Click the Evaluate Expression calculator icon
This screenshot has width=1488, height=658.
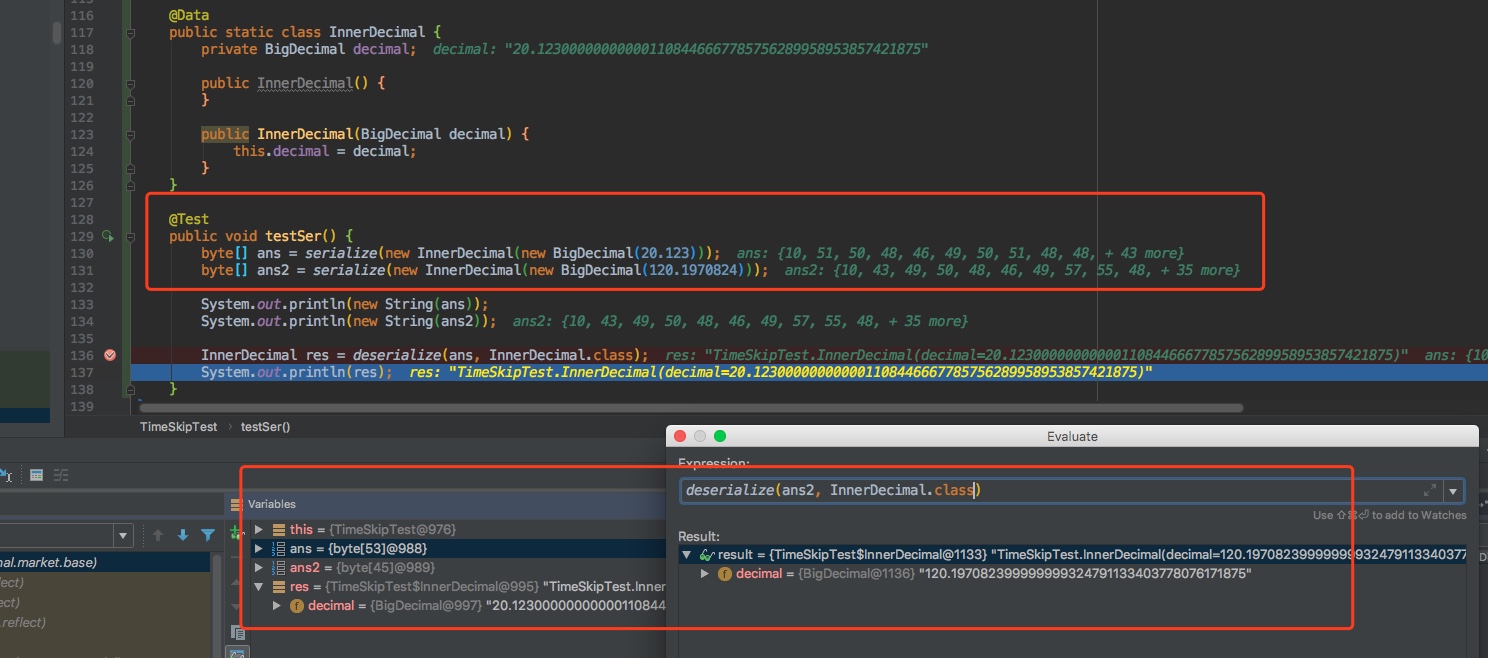coord(36,475)
